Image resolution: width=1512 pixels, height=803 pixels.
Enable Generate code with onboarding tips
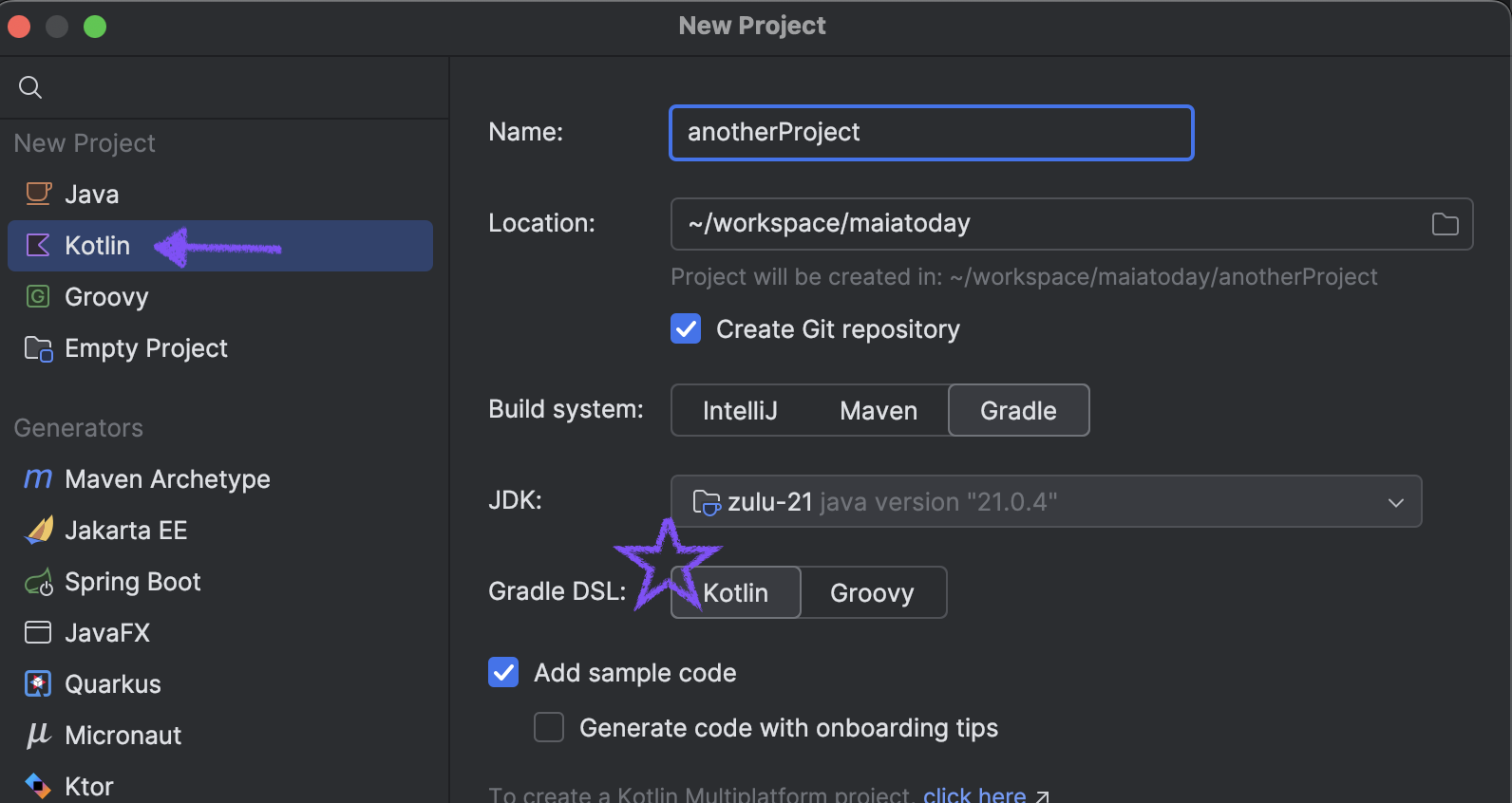tap(549, 727)
